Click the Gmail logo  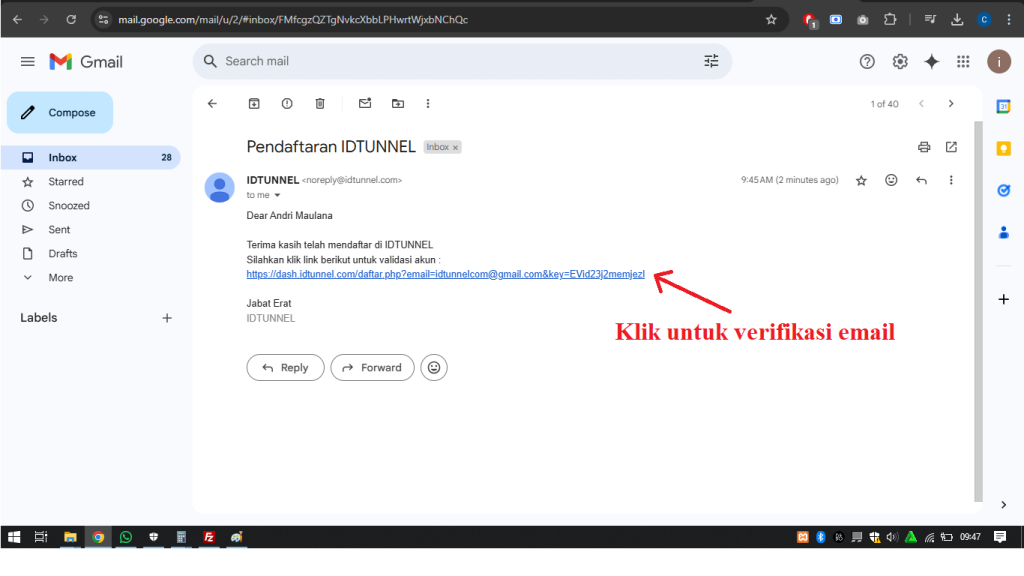pos(86,62)
